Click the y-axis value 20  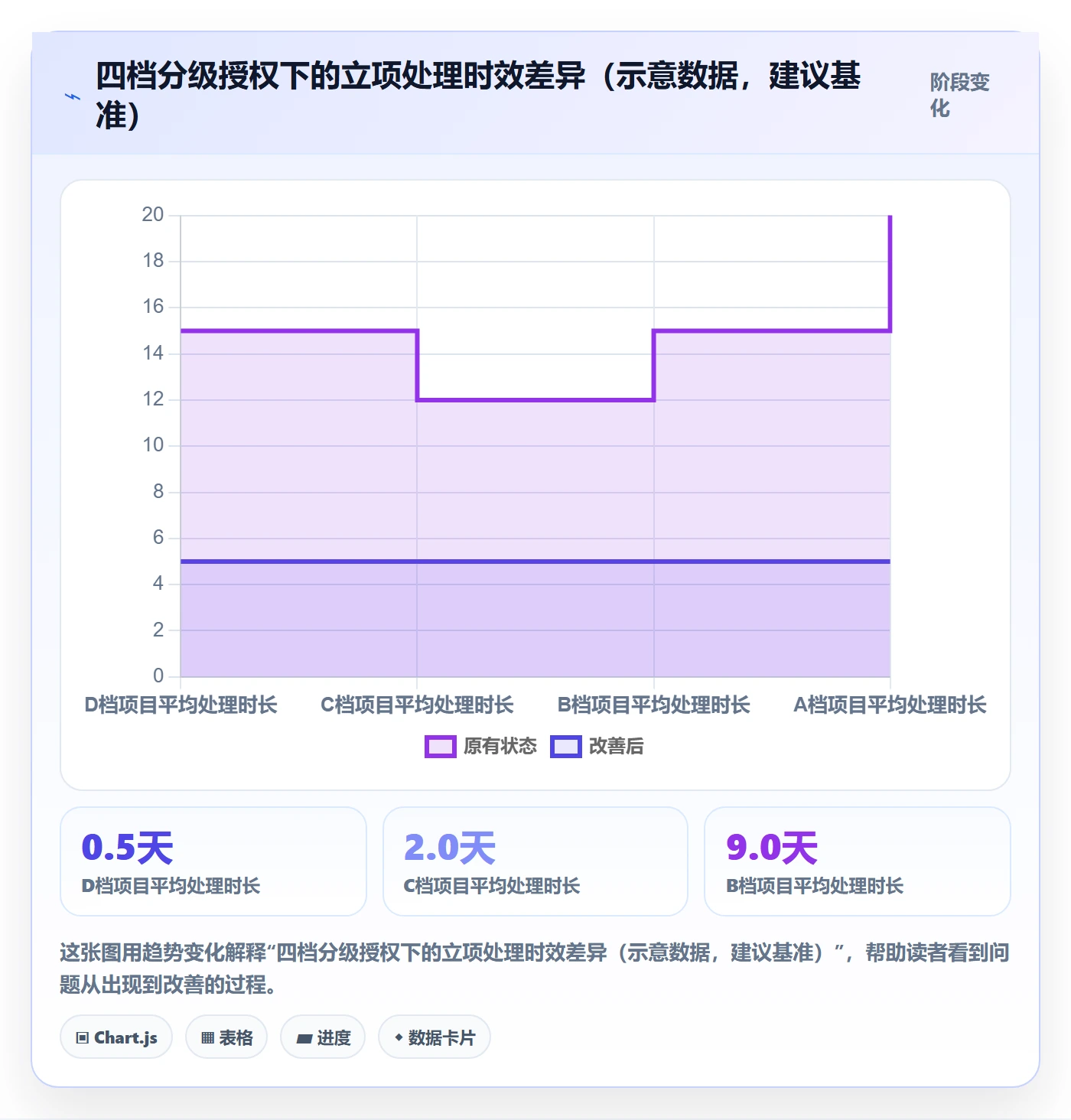click(153, 215)
